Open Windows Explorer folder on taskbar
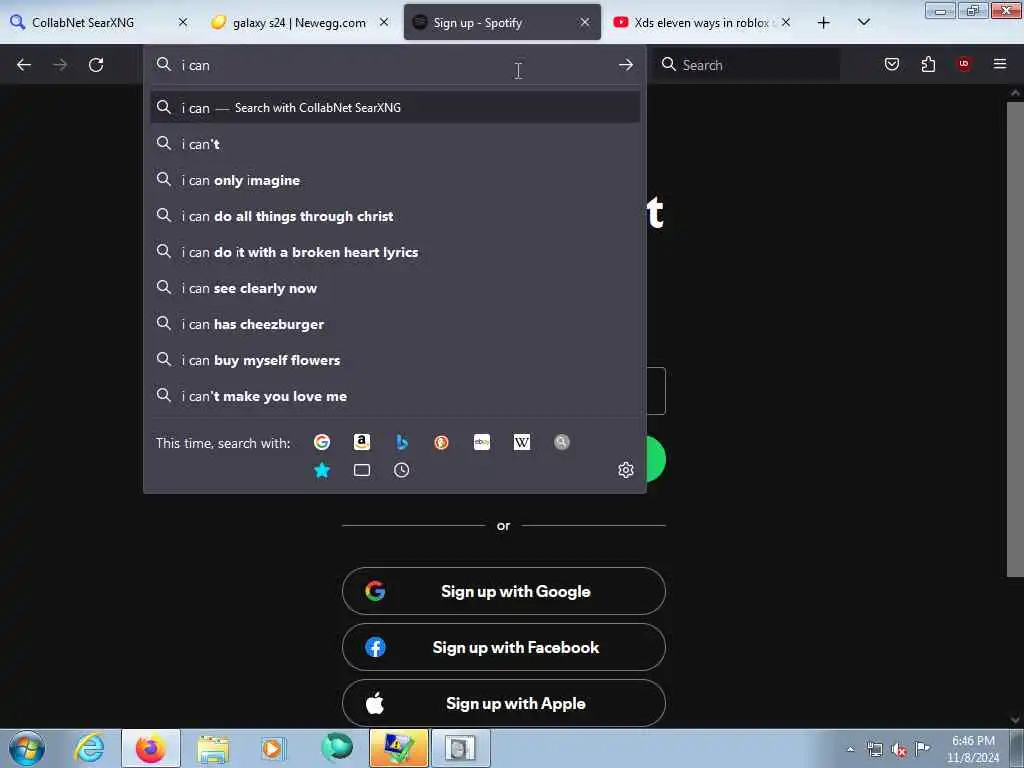 [x=213, y=748]
